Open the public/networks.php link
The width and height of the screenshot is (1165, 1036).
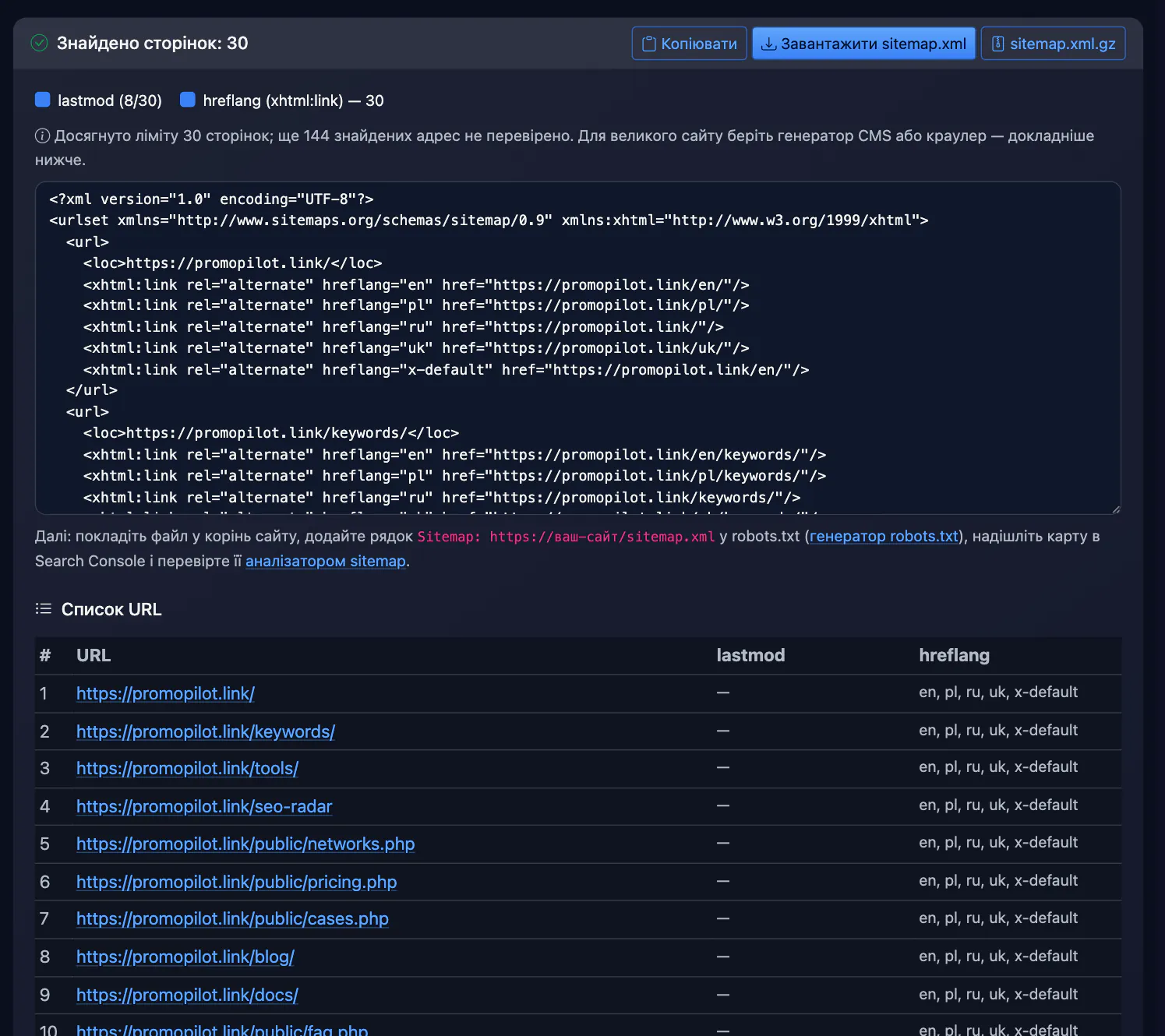click(x=245, y=844)
